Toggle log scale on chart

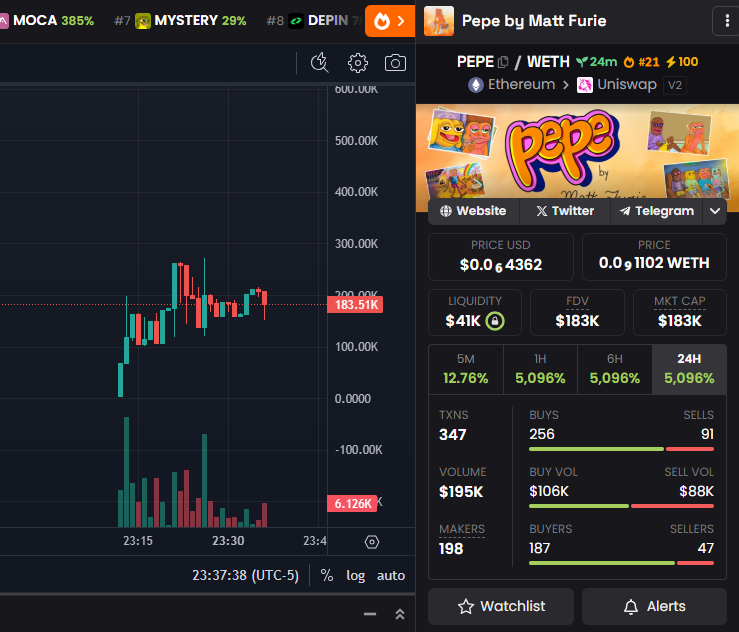click(355, 575)
